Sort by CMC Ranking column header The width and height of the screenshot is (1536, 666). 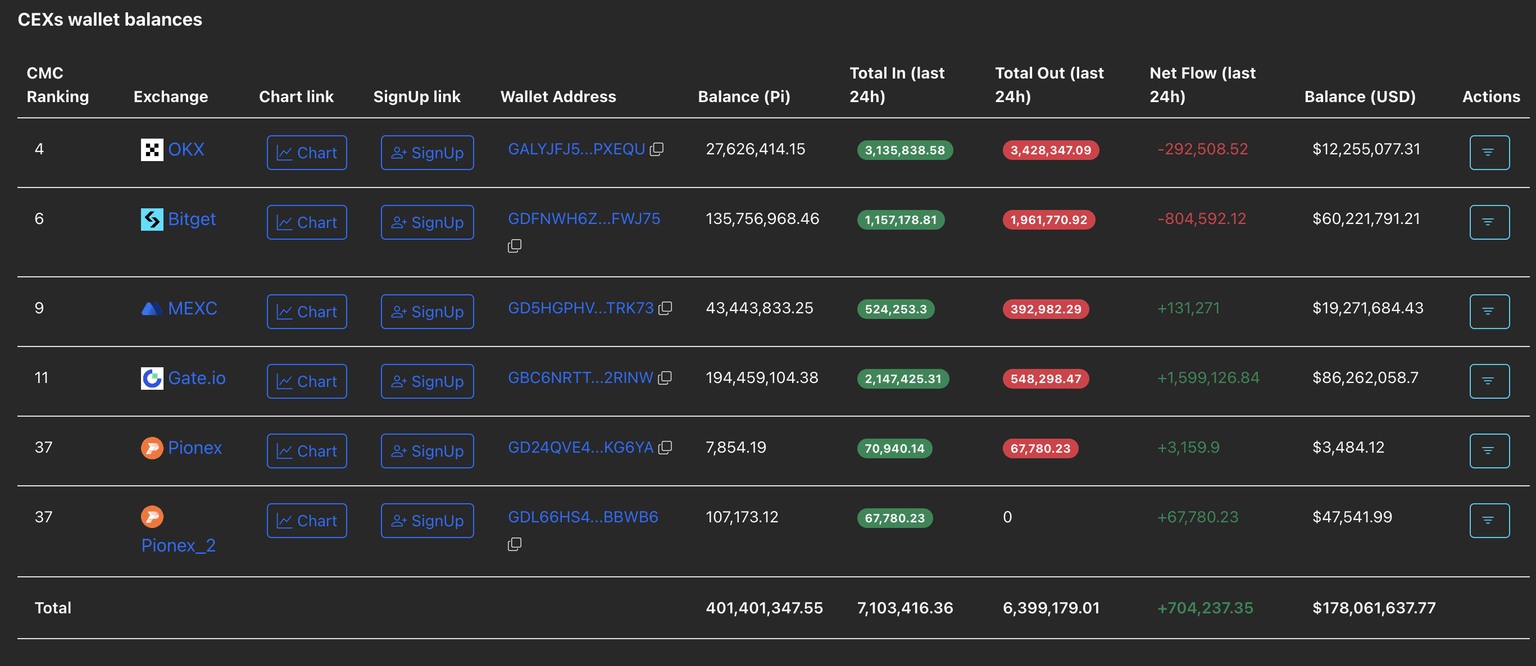58,85
